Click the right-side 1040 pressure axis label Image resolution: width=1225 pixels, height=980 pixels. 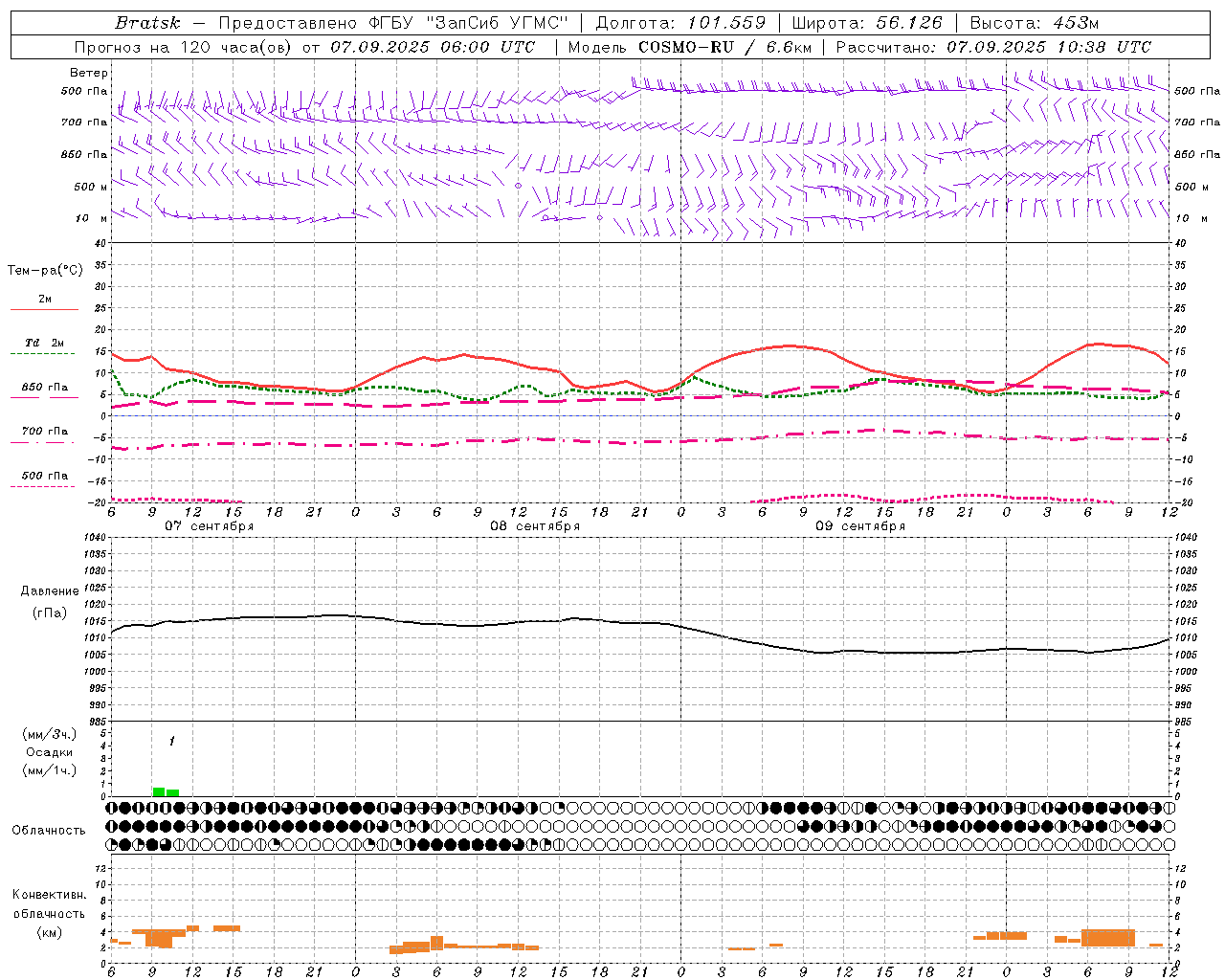pos(1186,539)
